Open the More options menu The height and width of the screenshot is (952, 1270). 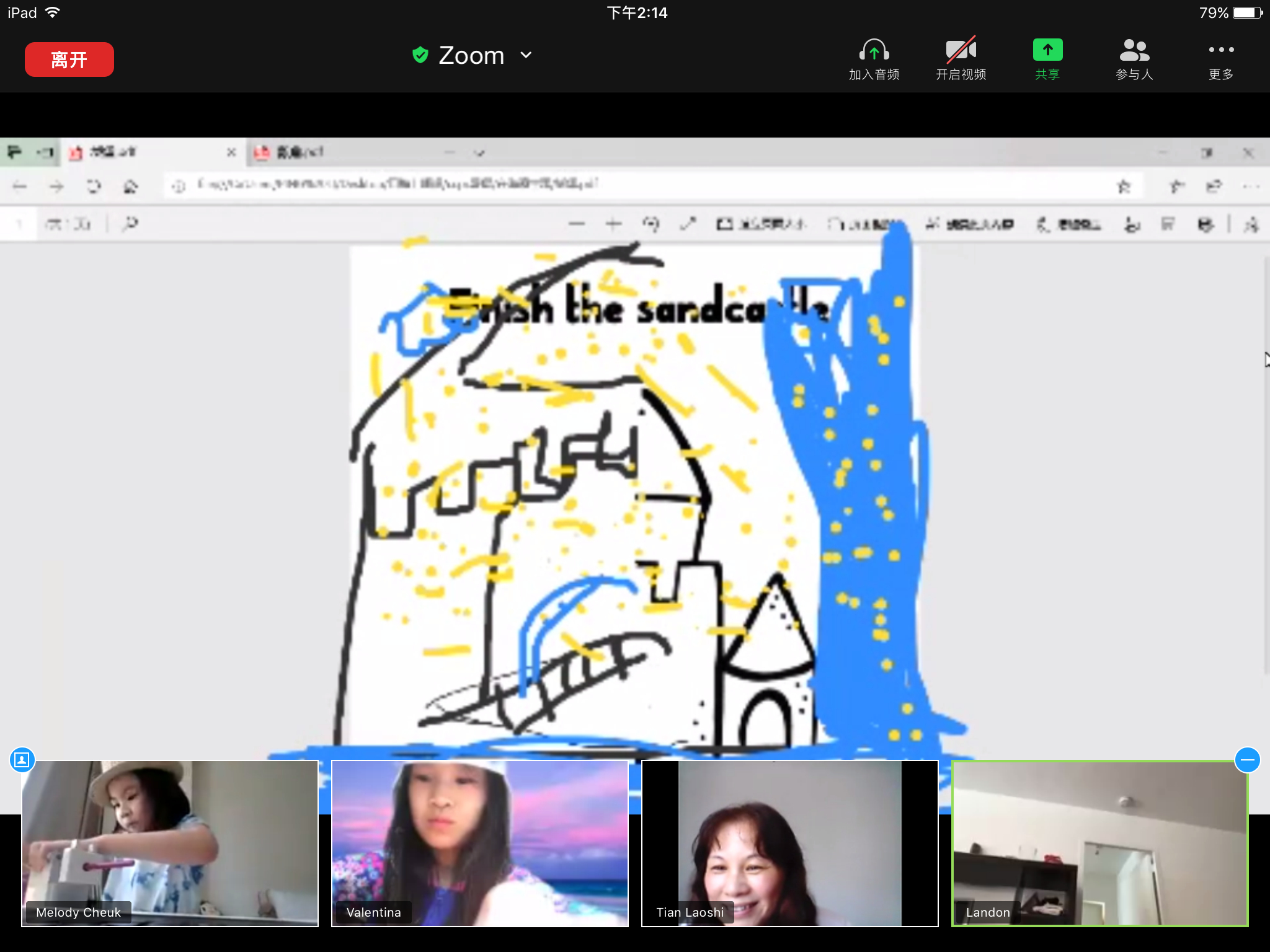[x=1221, y=51]
